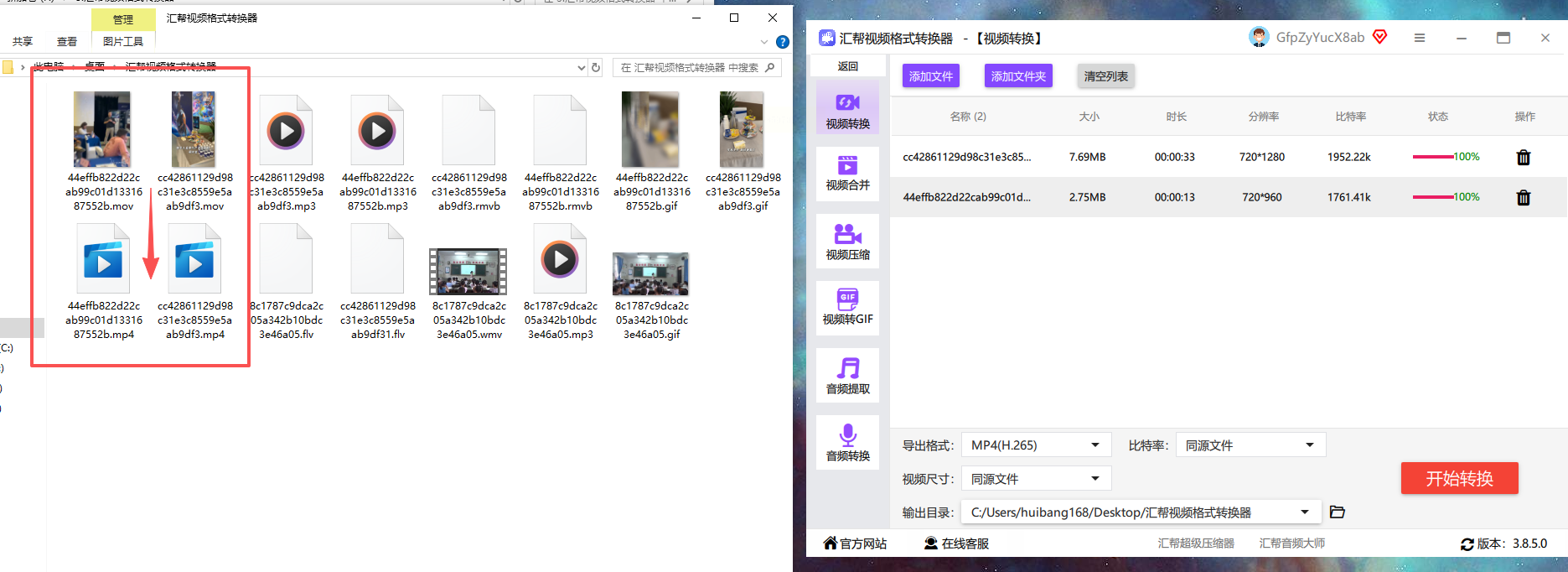The height and width of the screenshot is (572, 1568).
Task: Expand the 输出目录 path dropdown
Action: pyautogui.click(x=1141, y=512)
